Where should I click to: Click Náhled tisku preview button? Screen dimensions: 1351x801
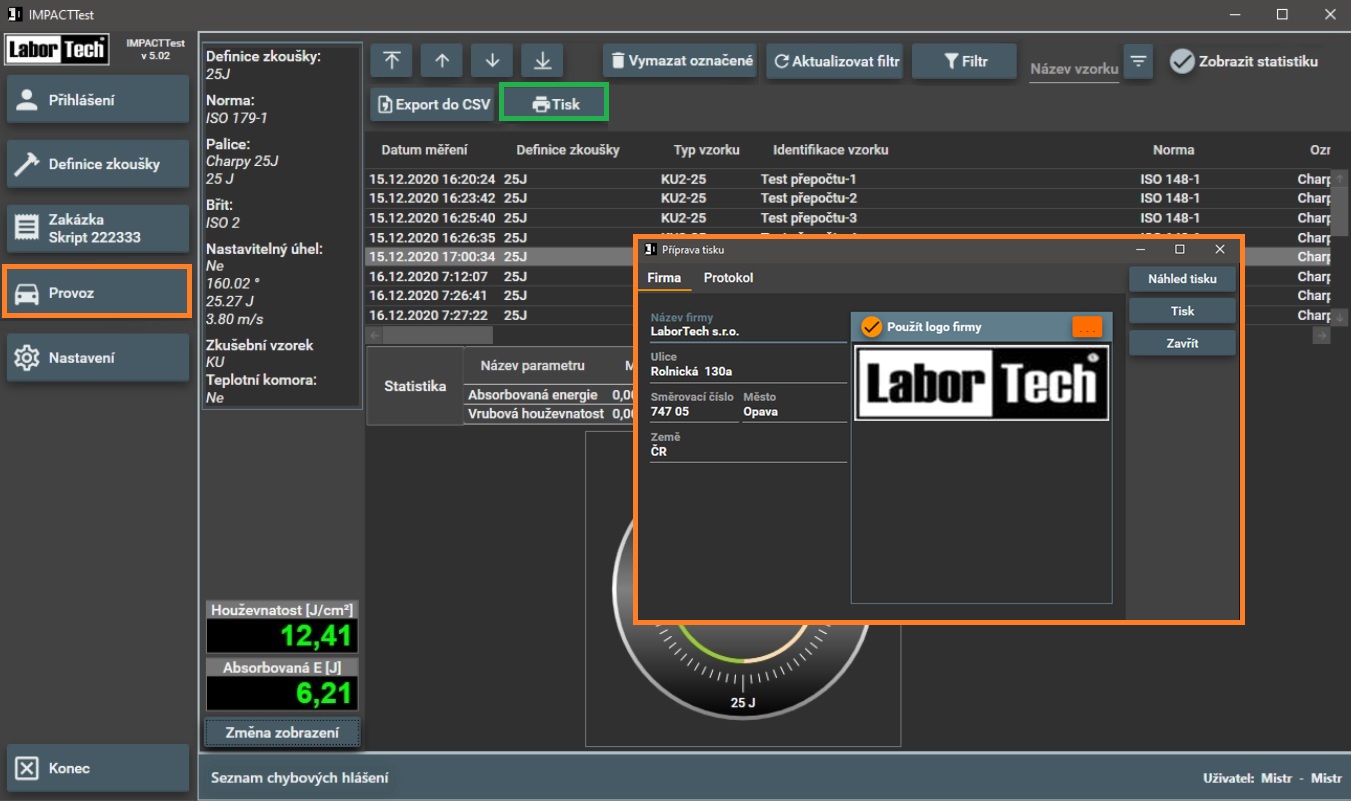point(1182,279)
